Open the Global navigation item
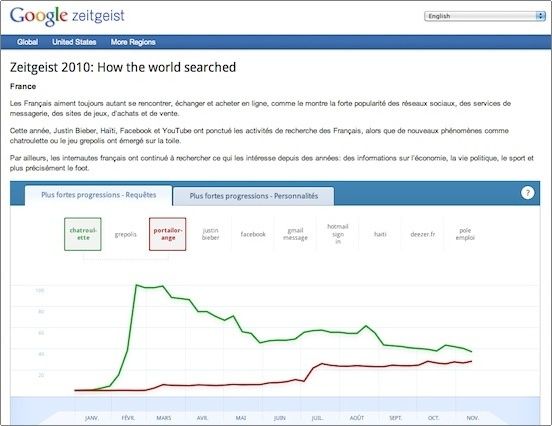552x426 pixels. [27, 42]
